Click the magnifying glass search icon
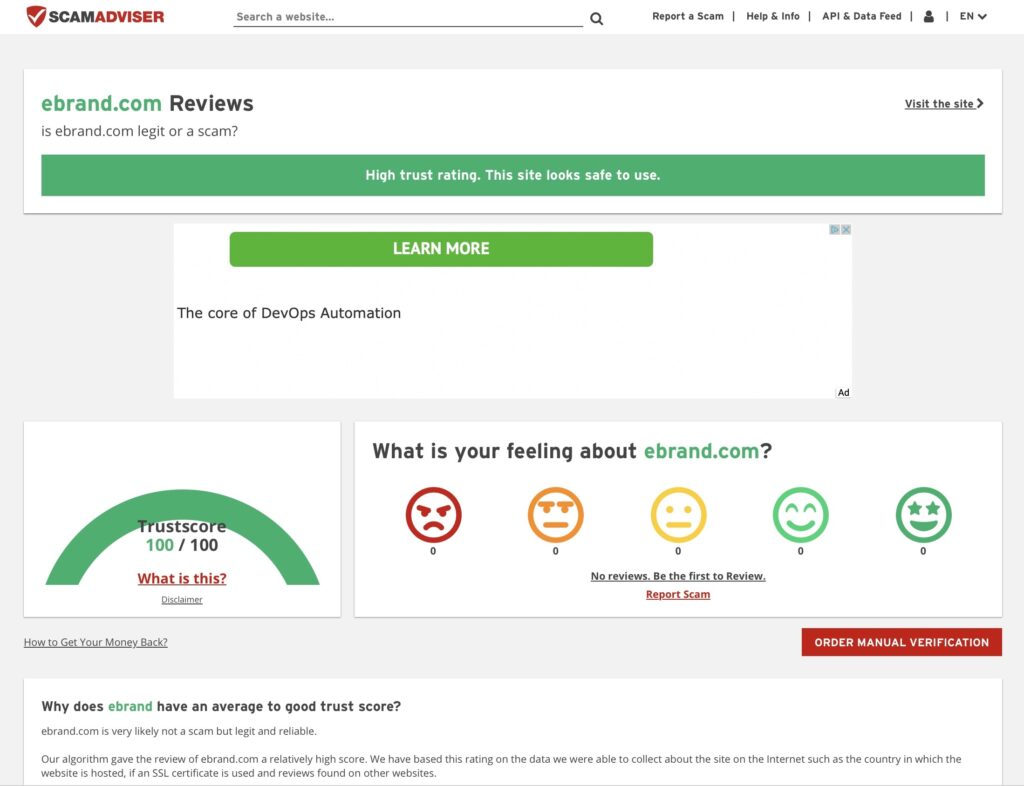The height and width of the screenshot is (786, 1024). tap(596, 18)
